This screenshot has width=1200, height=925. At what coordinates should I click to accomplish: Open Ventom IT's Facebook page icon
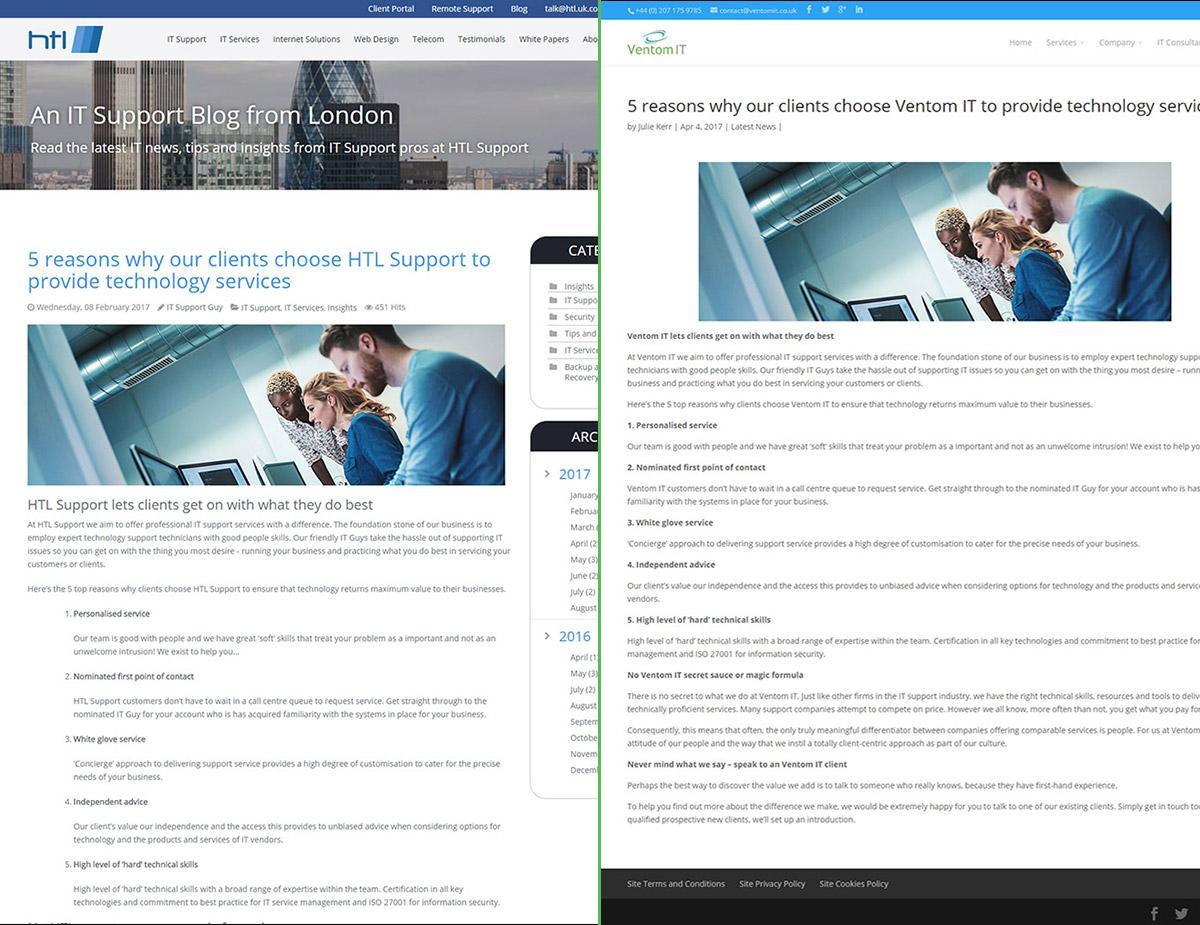coord(809,10)
